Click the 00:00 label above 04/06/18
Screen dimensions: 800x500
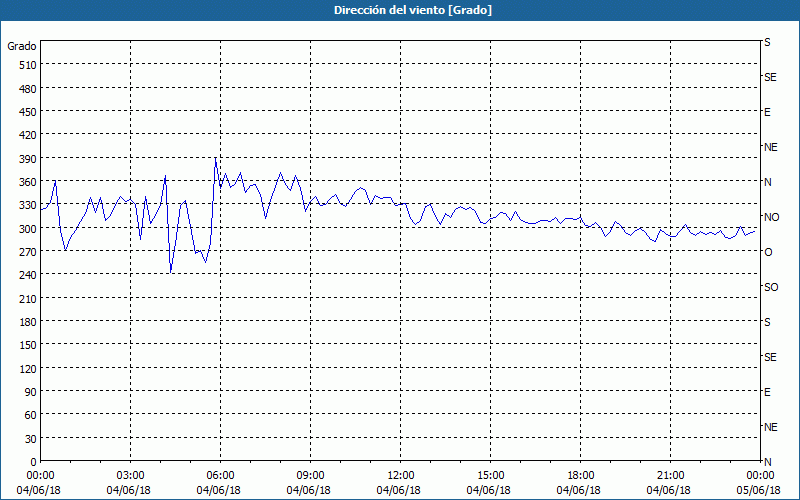coord(38,476)
